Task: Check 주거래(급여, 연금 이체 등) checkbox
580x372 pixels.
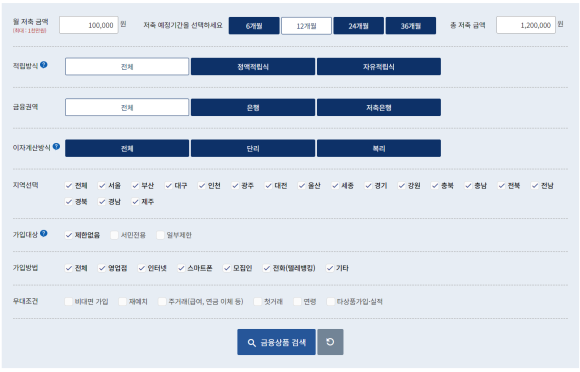Action: (x=162, y=302)
